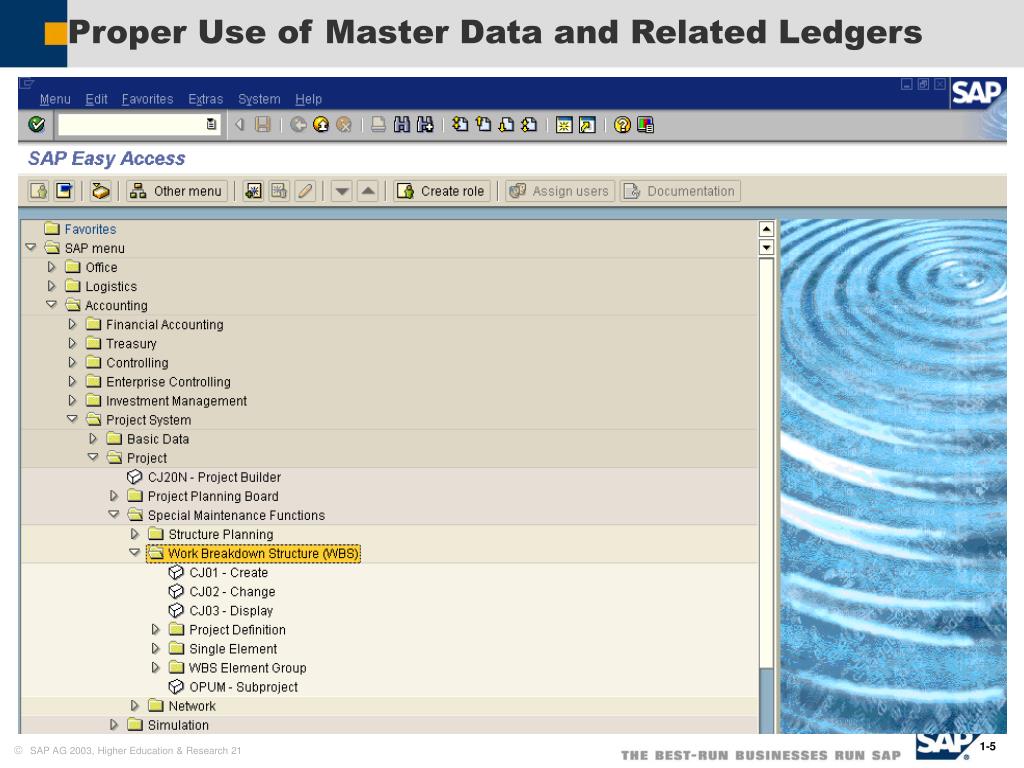The height and width of the screenshot is (768, 1024).
Task: Open the Favorites menu
Action: [147, 99]
